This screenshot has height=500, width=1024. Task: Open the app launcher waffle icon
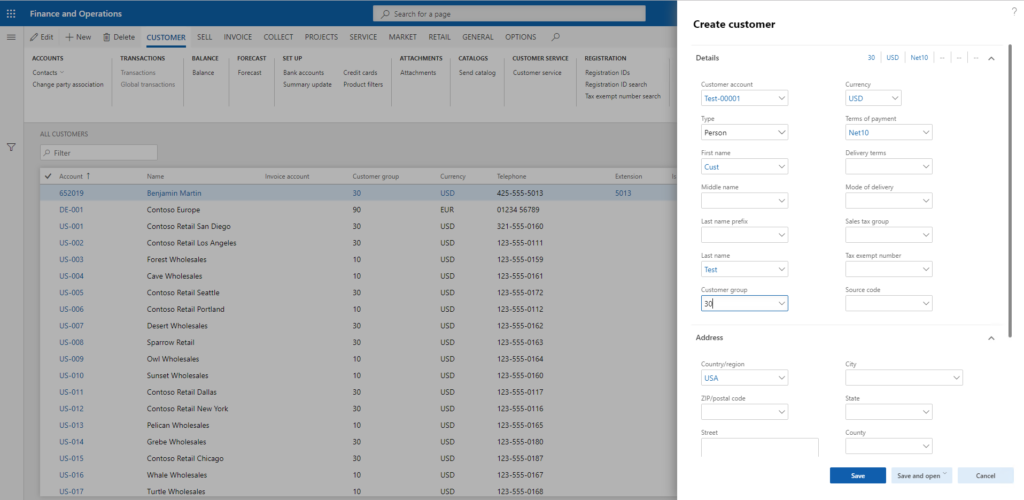point(11,14)
